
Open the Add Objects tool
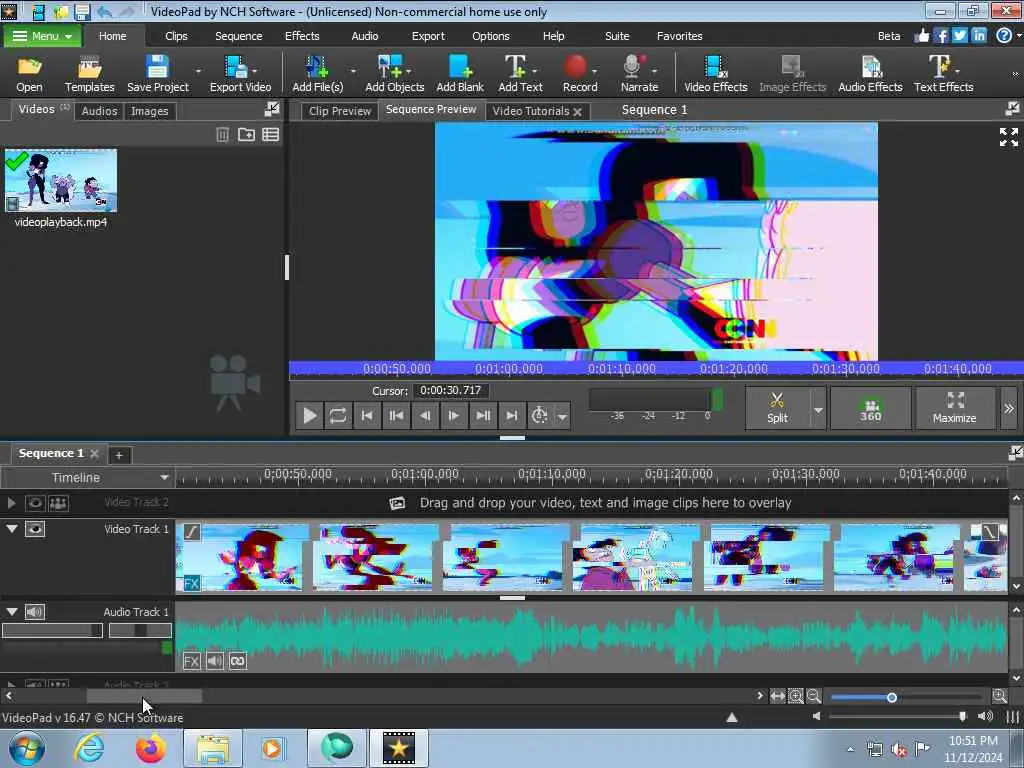click(394, 74)
